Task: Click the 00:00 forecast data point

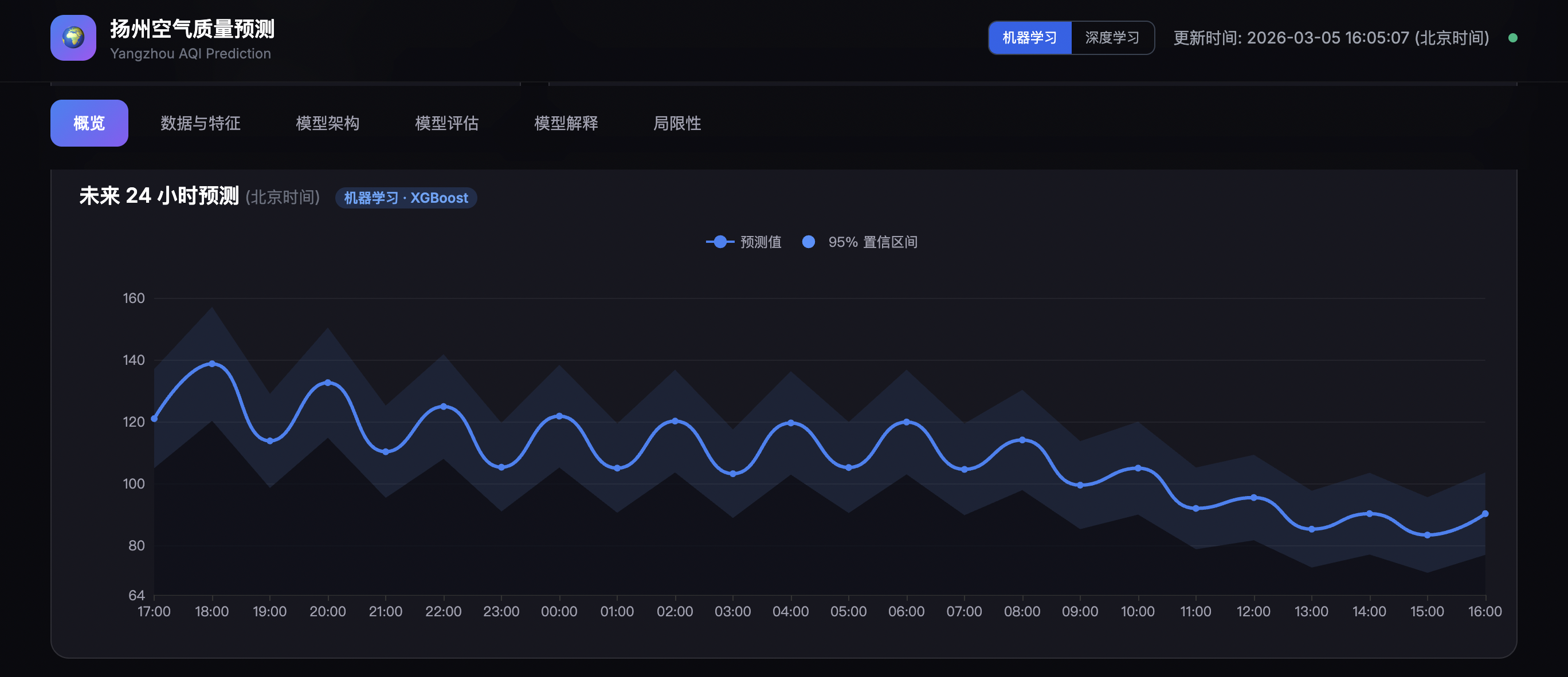Action: [559, 416]
